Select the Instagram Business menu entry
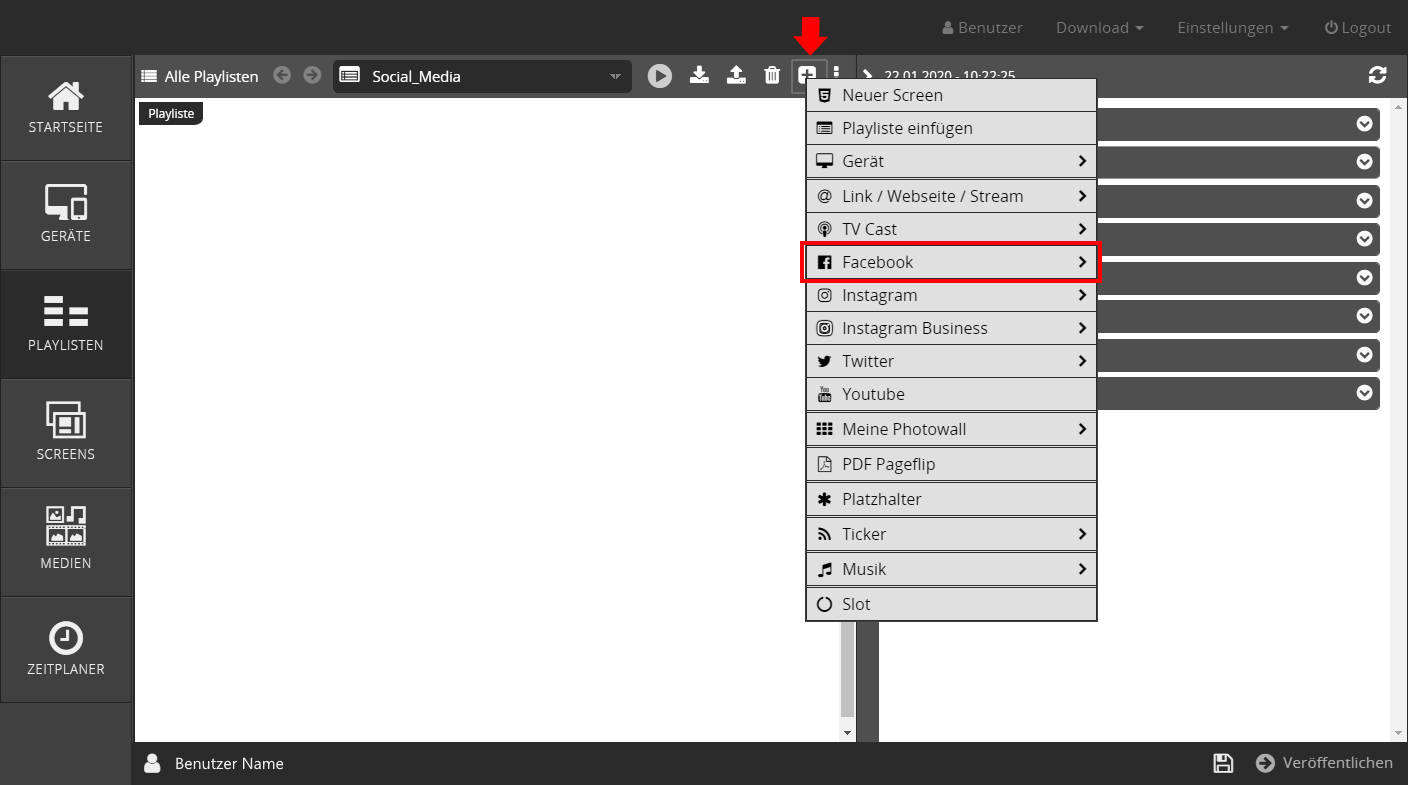 tap(951, 328)
